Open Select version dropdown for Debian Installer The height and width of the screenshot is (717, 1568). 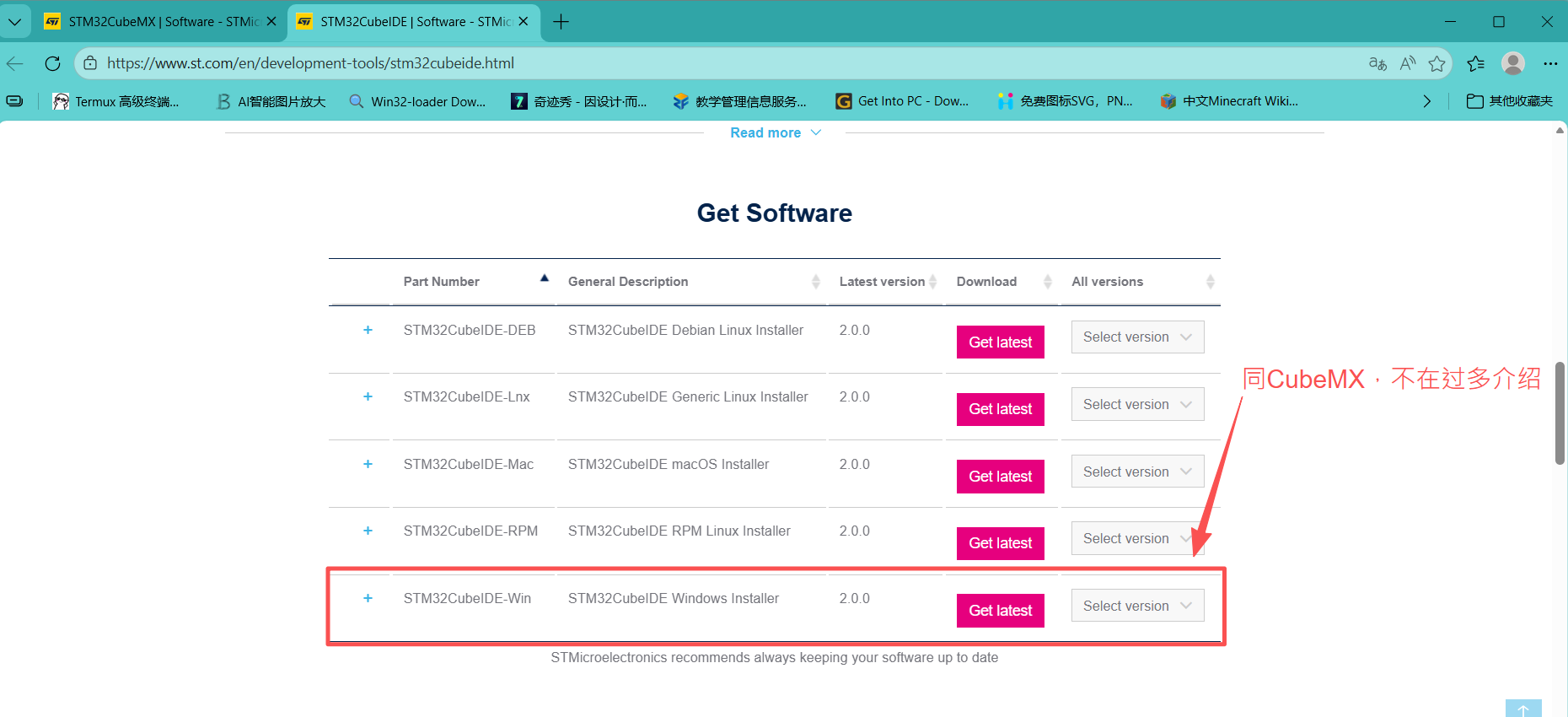1136,337
